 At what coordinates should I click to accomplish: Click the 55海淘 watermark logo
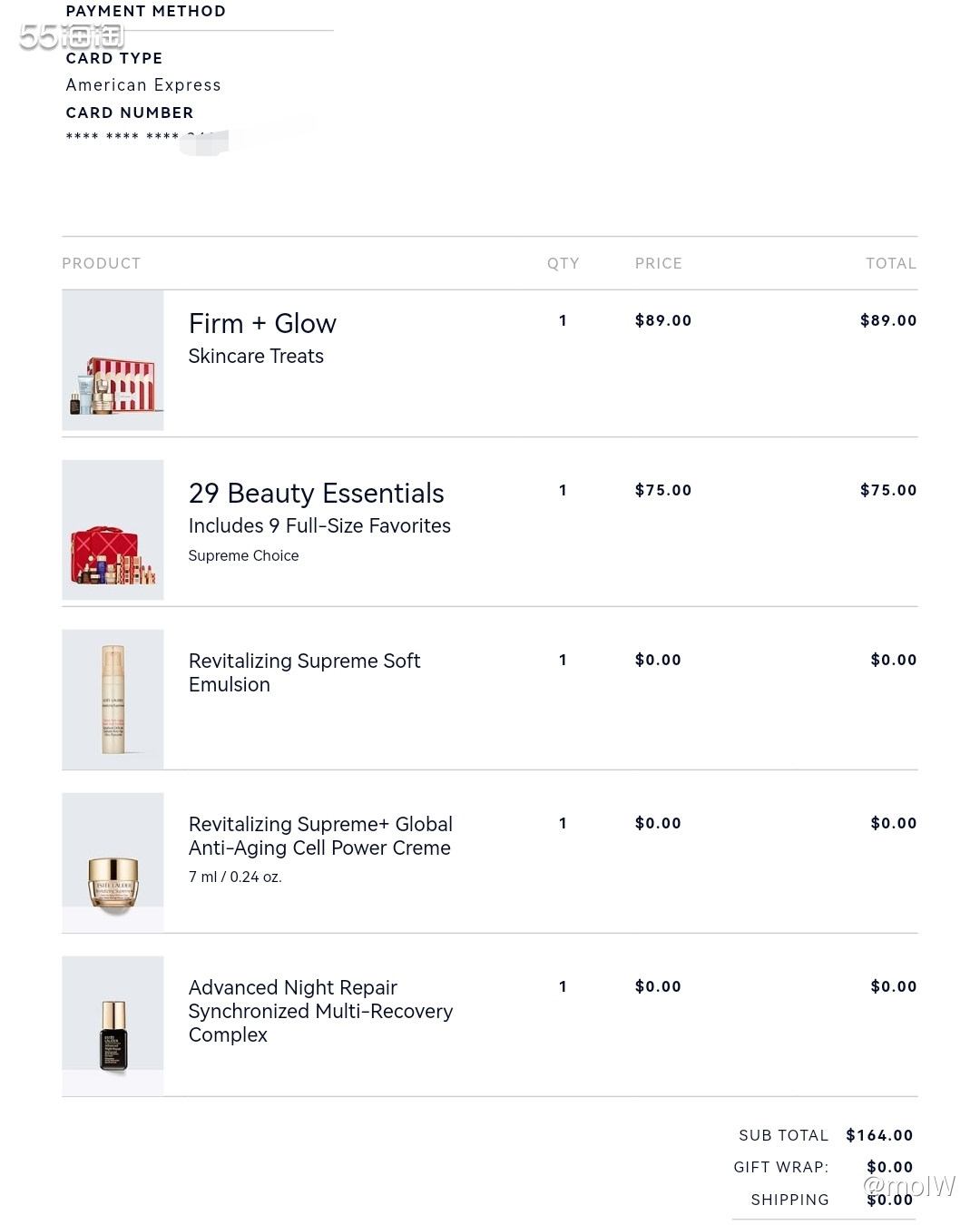point(72,36)
